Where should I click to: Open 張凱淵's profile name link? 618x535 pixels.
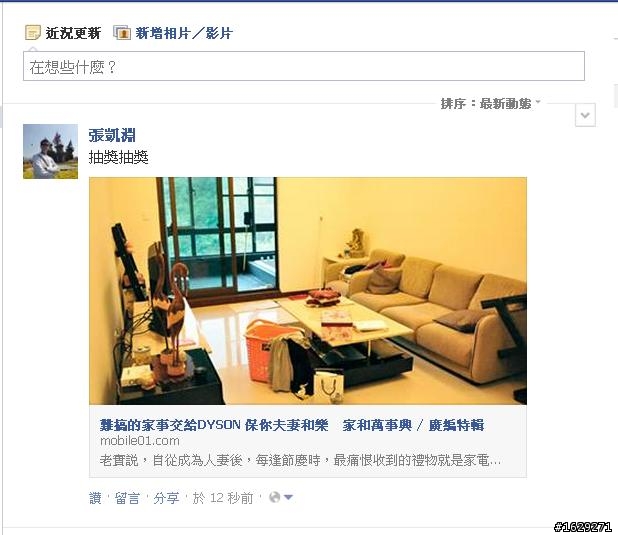coord(112,135)
